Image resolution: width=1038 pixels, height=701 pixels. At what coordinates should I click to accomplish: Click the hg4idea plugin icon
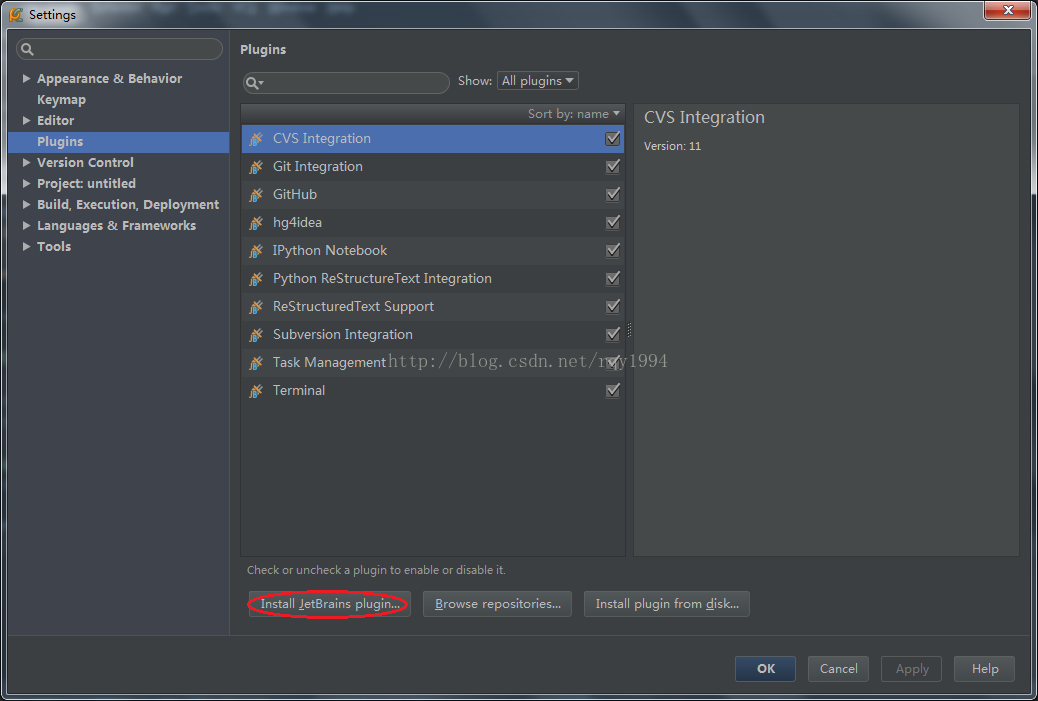(256, 223)
